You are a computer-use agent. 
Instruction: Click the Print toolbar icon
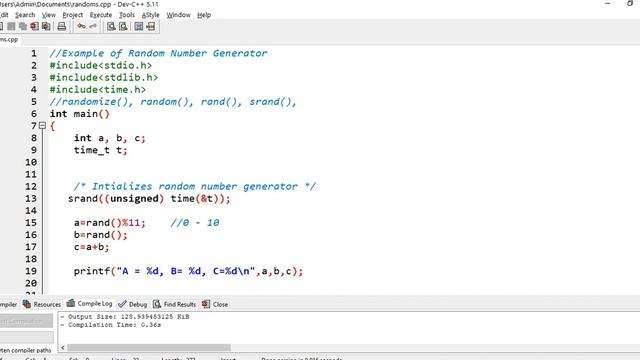click(x=62, y=27)
